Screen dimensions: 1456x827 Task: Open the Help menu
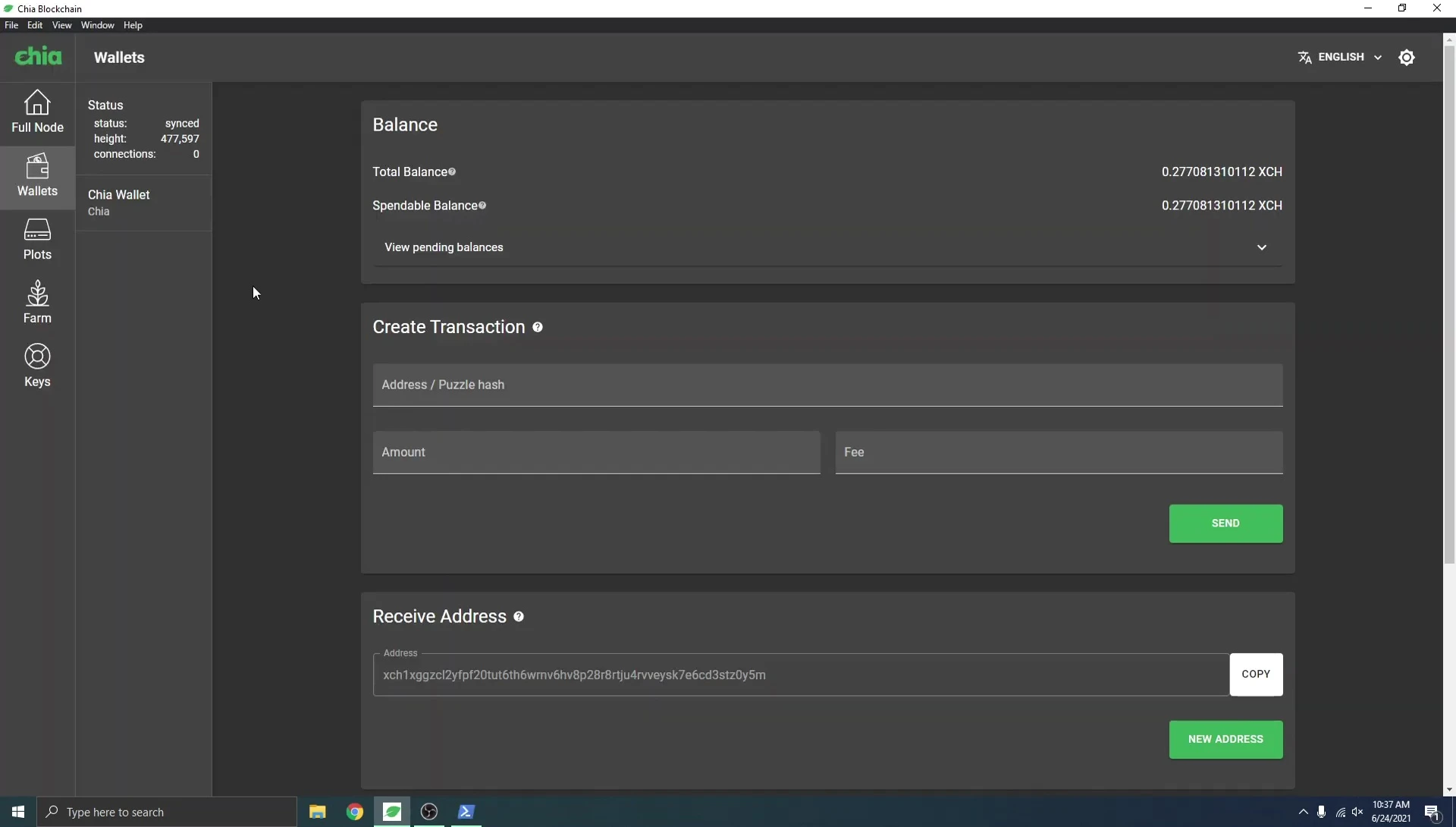(x=133, y=25)
